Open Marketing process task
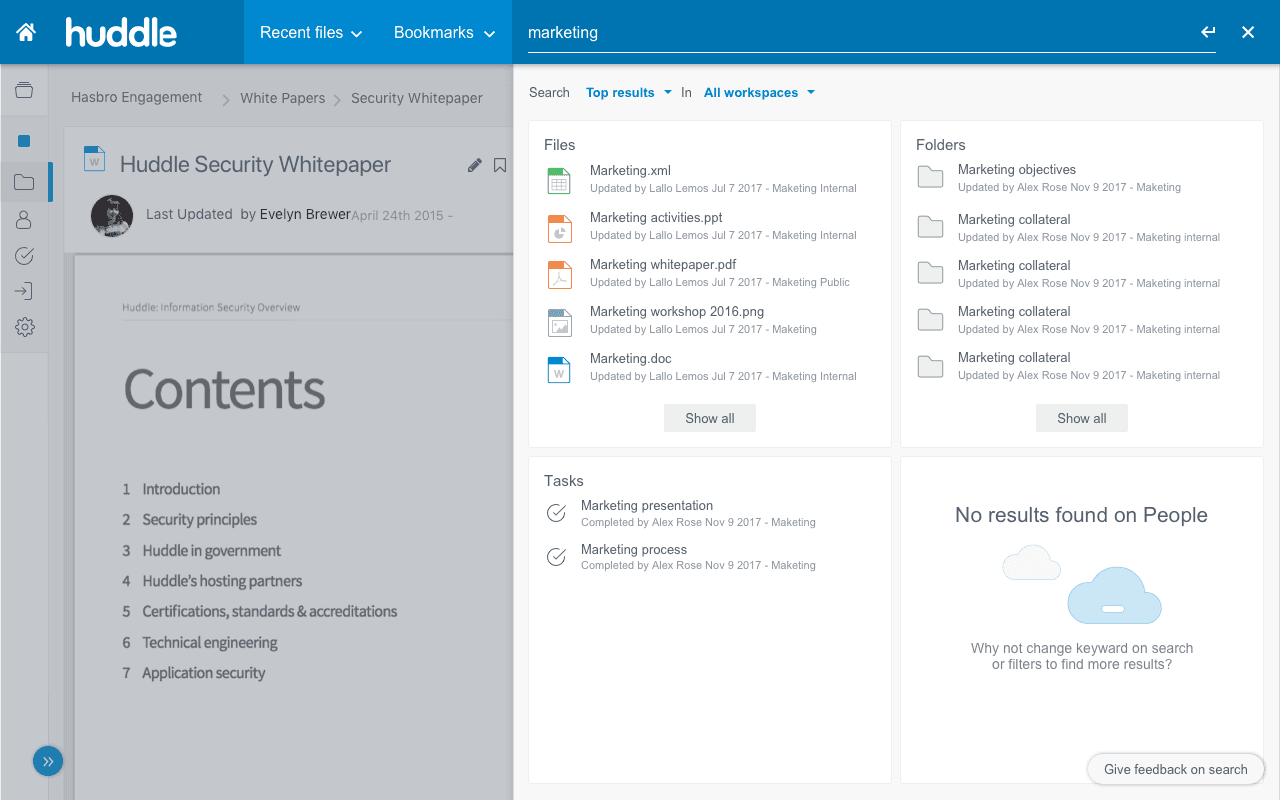The height and width of the screenshot is (800, 1280). (x=634, y=549)
